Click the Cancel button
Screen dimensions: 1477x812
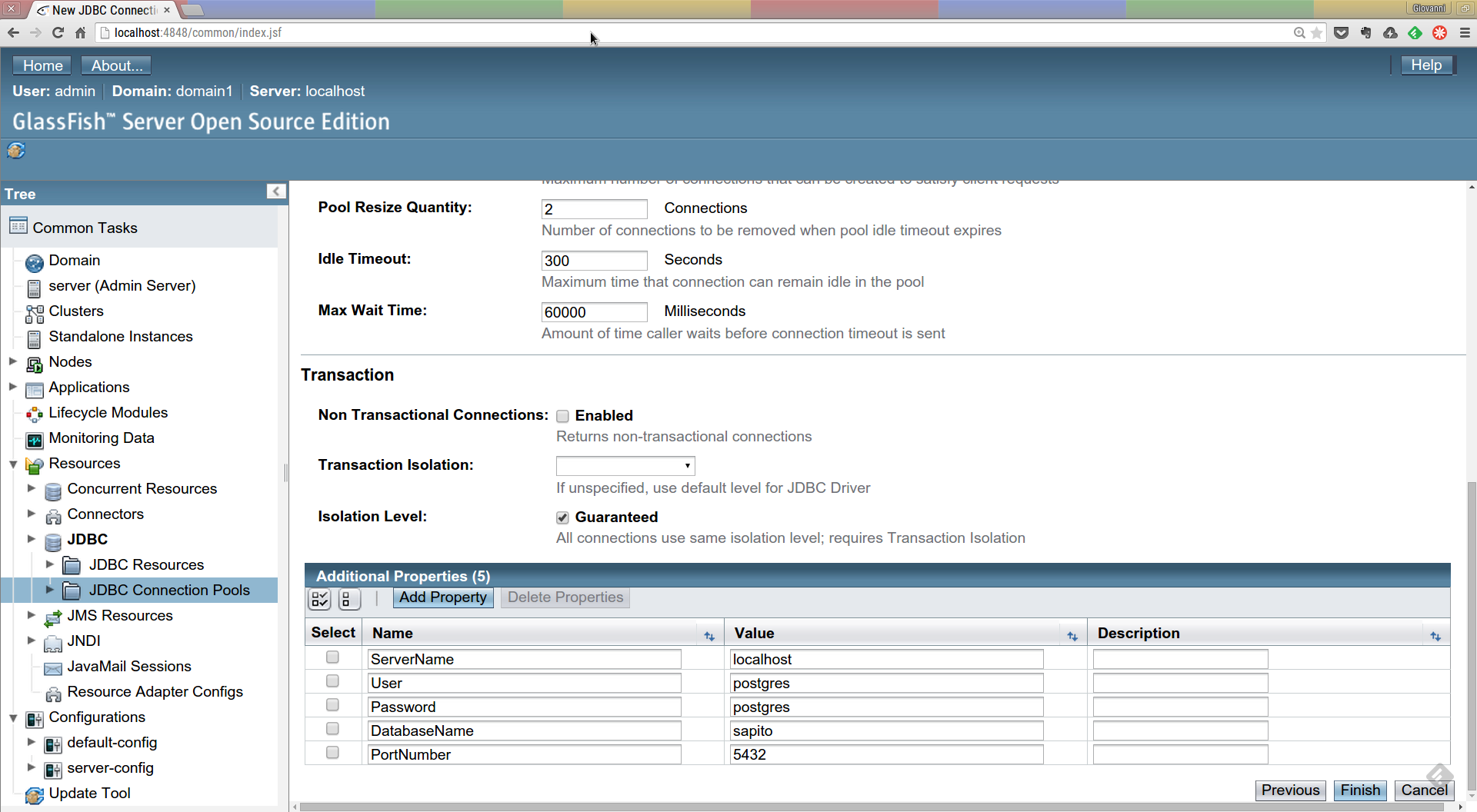tap(1424, 790)
